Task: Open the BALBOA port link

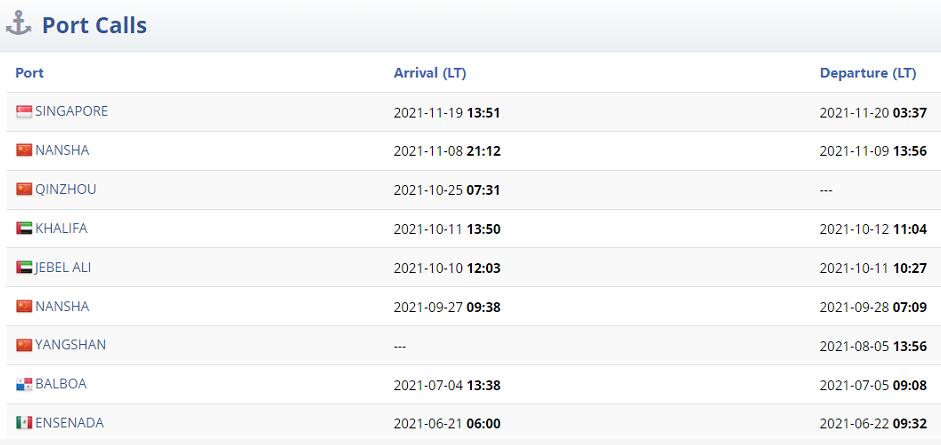Action: (x=60, y=384)
